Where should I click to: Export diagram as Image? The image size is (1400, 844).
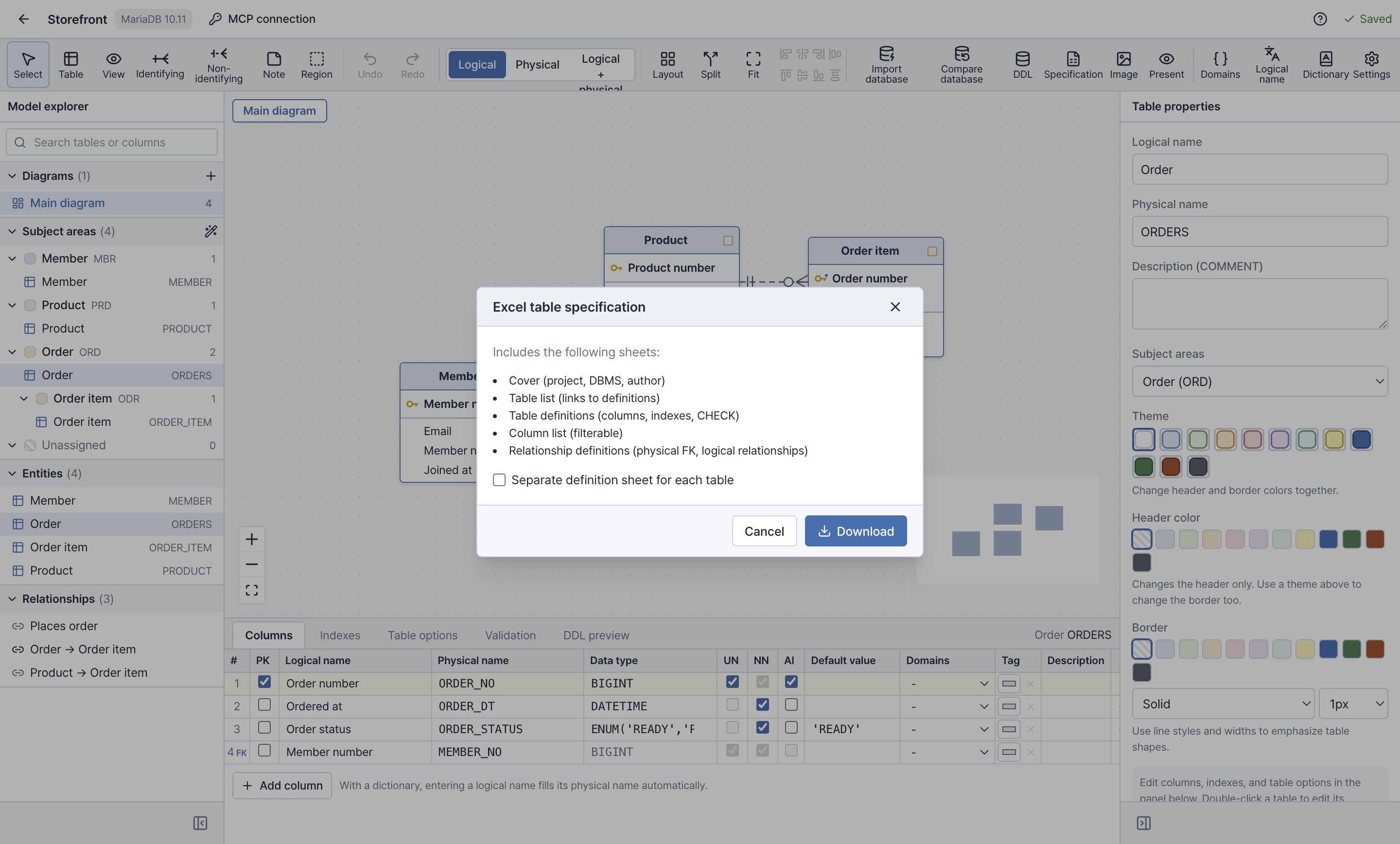pyautogui.click(x=1123, y=65)
